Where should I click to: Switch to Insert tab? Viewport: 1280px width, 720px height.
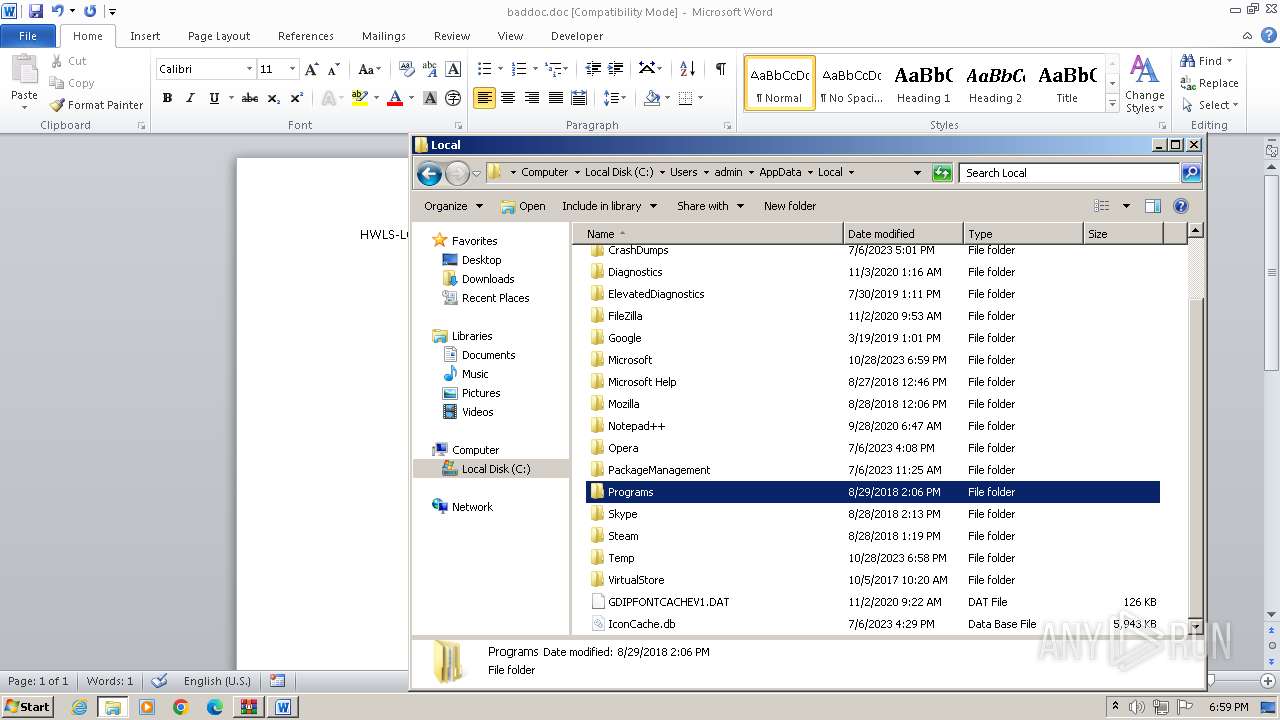pyautogui.click(x=145, y=36)
